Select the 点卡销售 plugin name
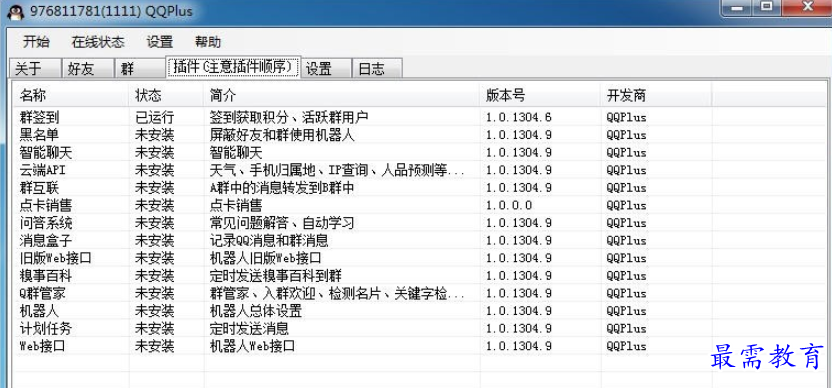Screen dimensions: 832x388 (46, 205)
